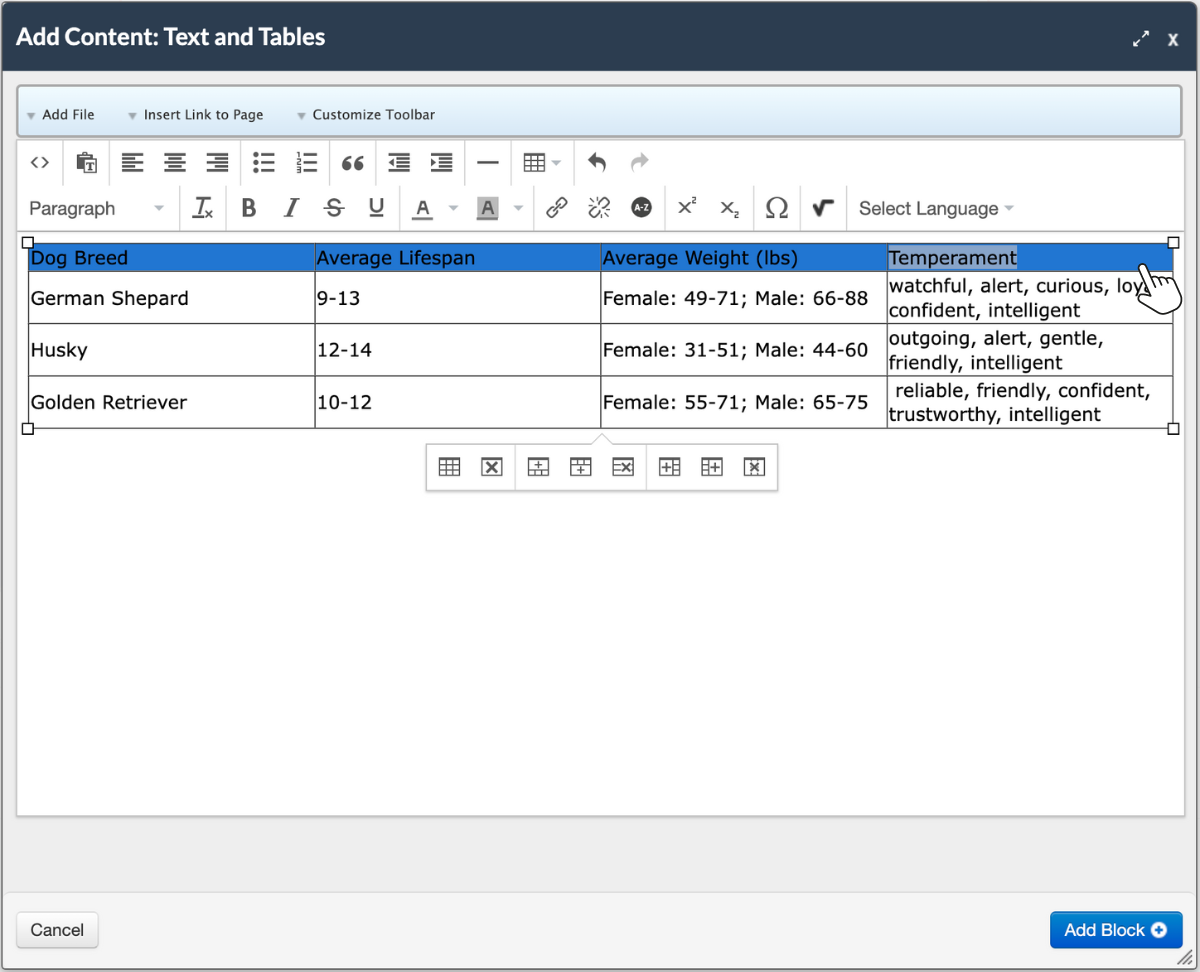This screenshot has width=1200, height=972.
Task: Click the Add Block button
Action: 1116,930
